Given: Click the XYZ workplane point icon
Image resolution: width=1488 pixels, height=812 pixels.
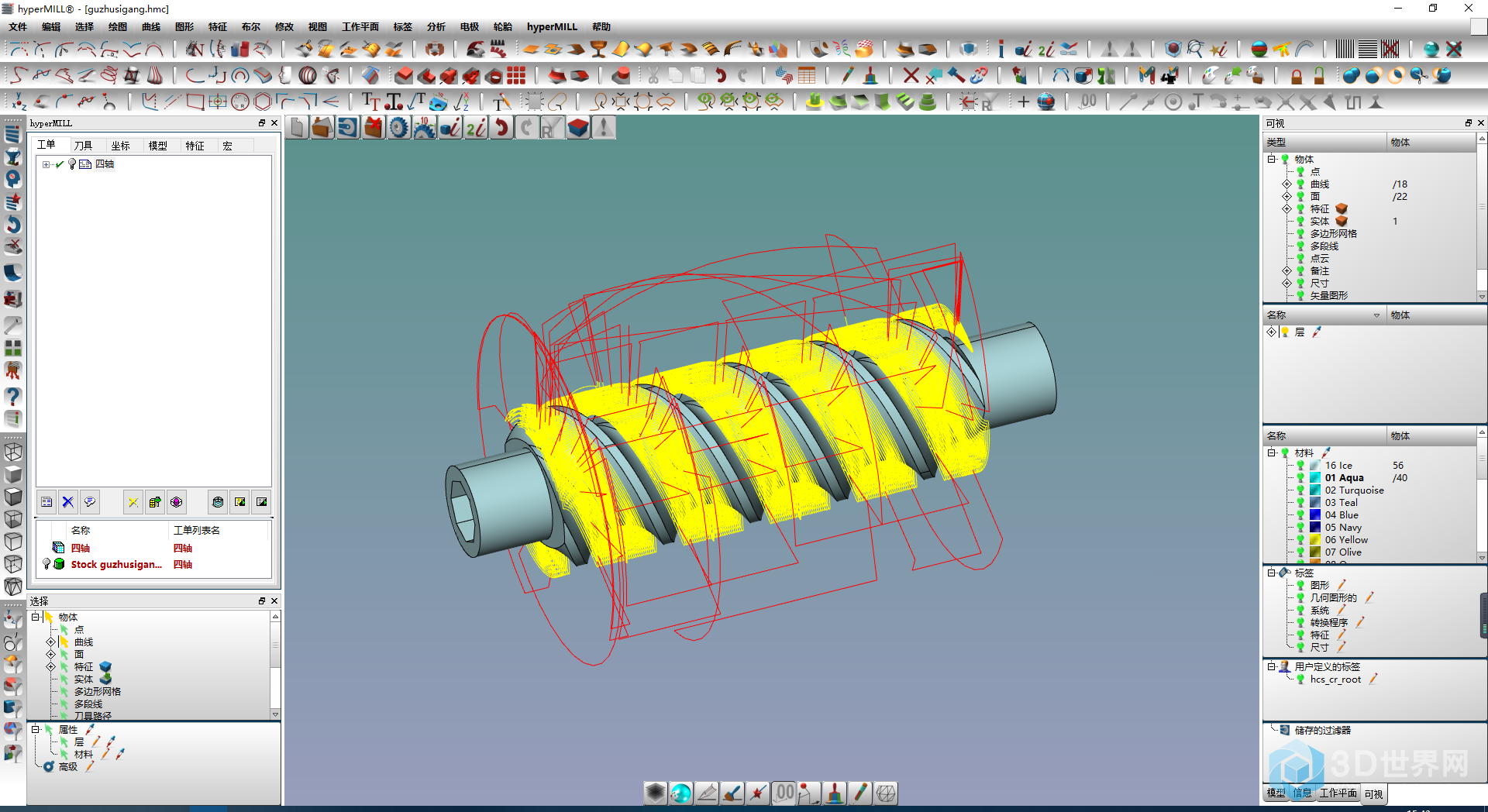Looking at the screenshot, I should (19, 101).
